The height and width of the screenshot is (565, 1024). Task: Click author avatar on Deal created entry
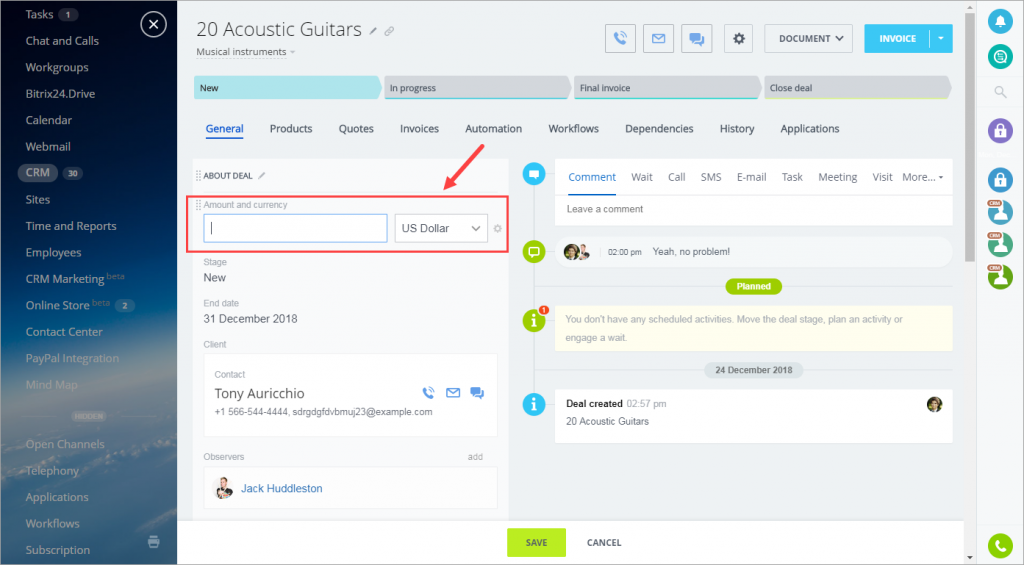[935, 404]
